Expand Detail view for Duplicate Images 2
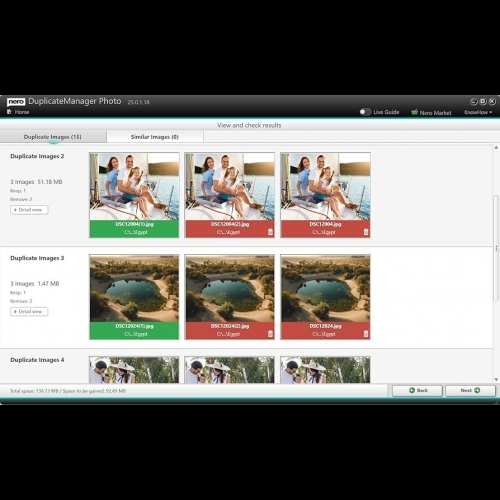The image size is (500, 500). pyautogui.click(x=29, y=210)
